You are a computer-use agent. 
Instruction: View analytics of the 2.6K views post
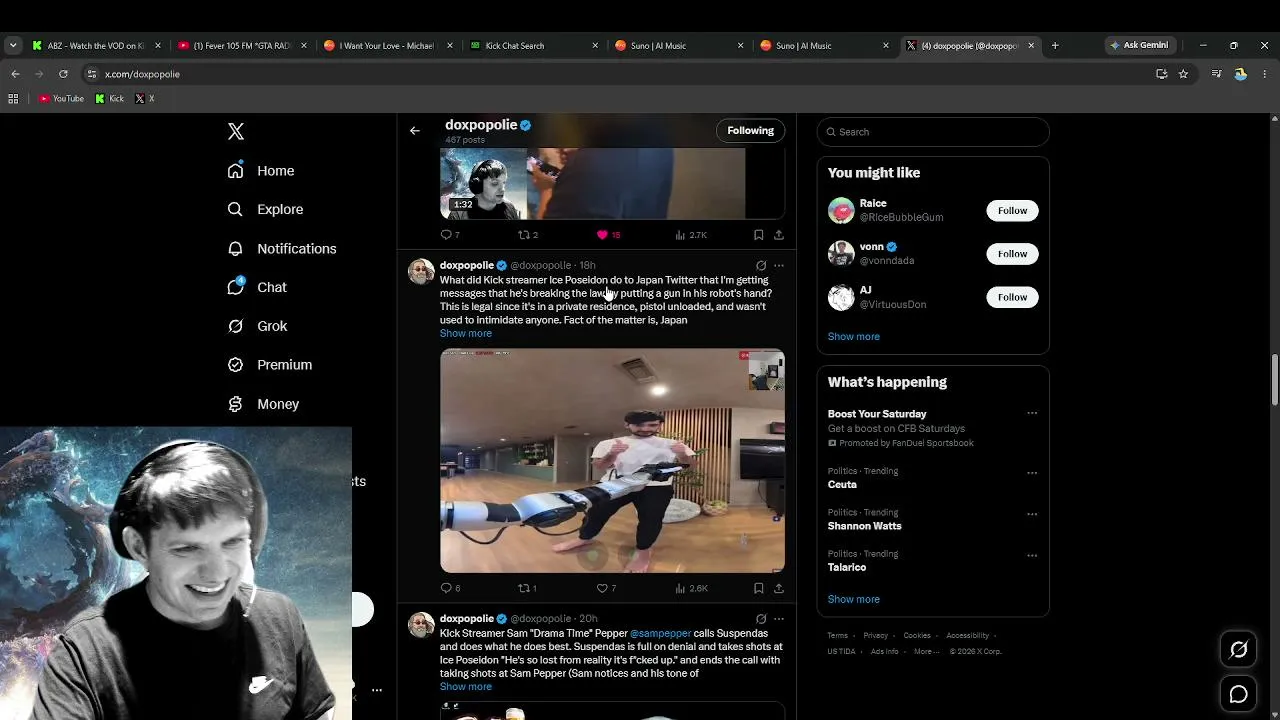(691, 588)
